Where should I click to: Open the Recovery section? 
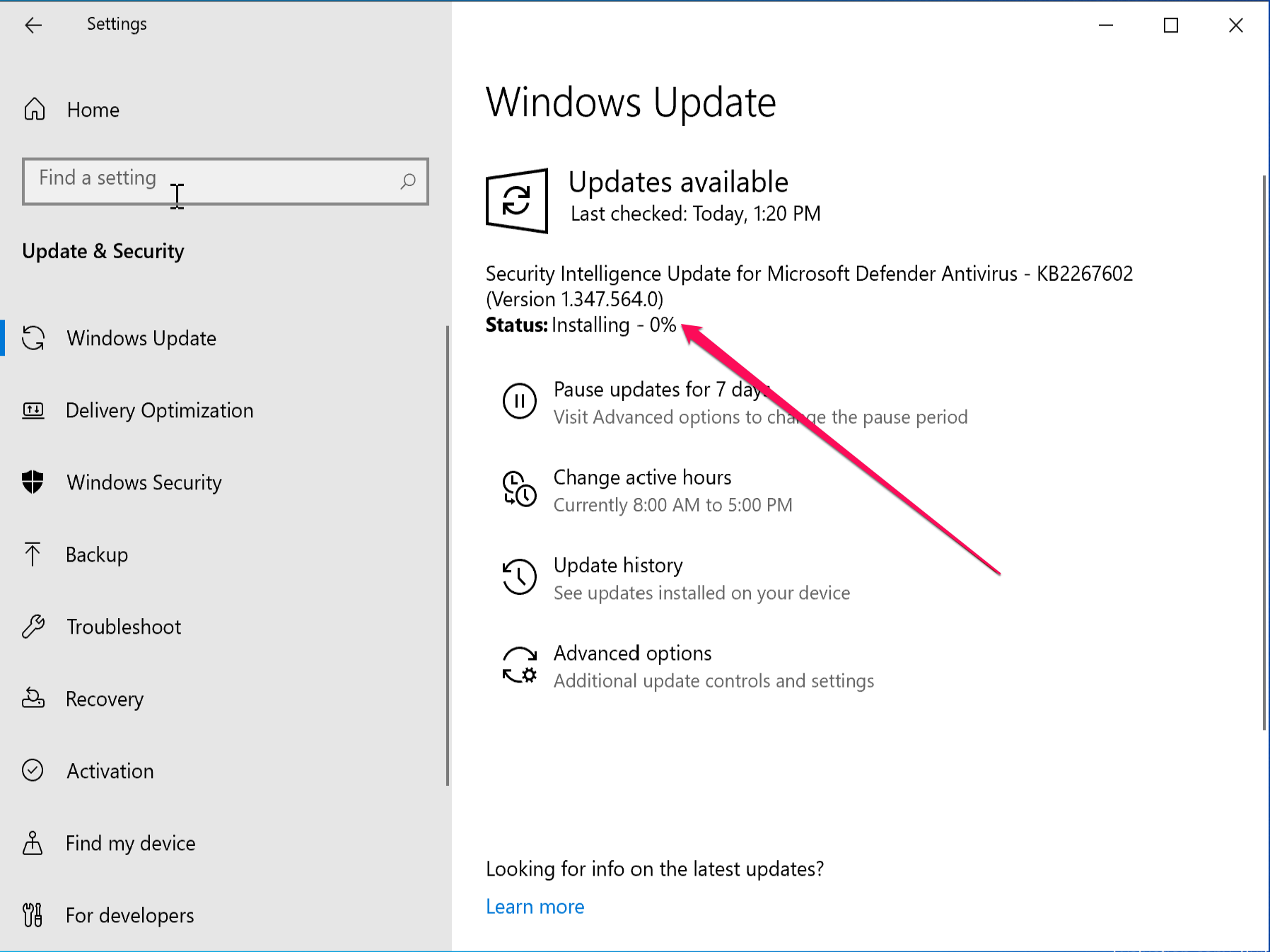[105, 699]
